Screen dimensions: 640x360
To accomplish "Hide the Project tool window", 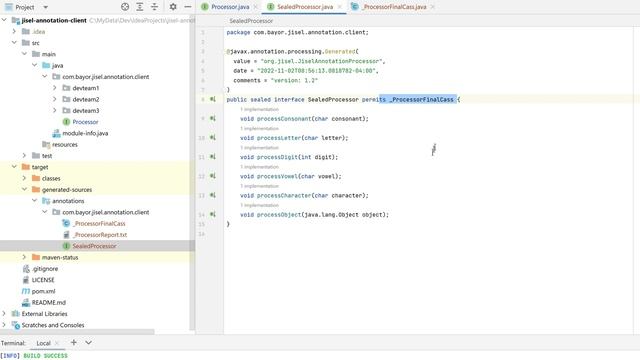I will tap(187, 7).
